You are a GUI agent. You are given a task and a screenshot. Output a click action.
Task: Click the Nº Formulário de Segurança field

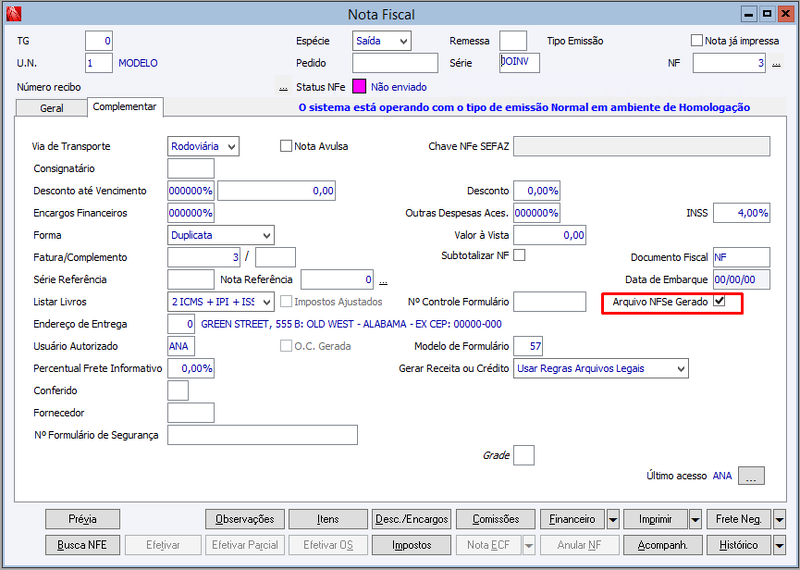(262, 435)
